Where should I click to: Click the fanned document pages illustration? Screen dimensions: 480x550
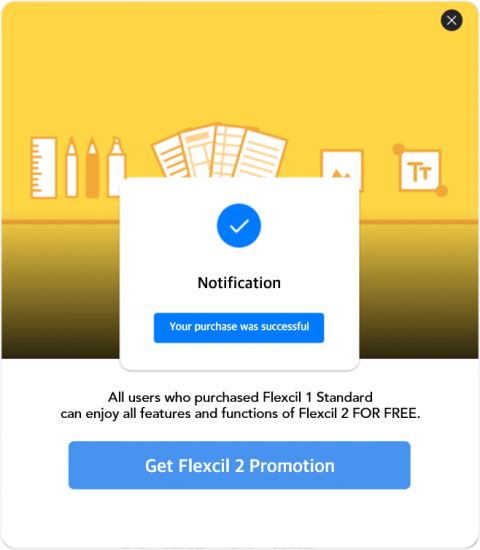pos(220,150)
